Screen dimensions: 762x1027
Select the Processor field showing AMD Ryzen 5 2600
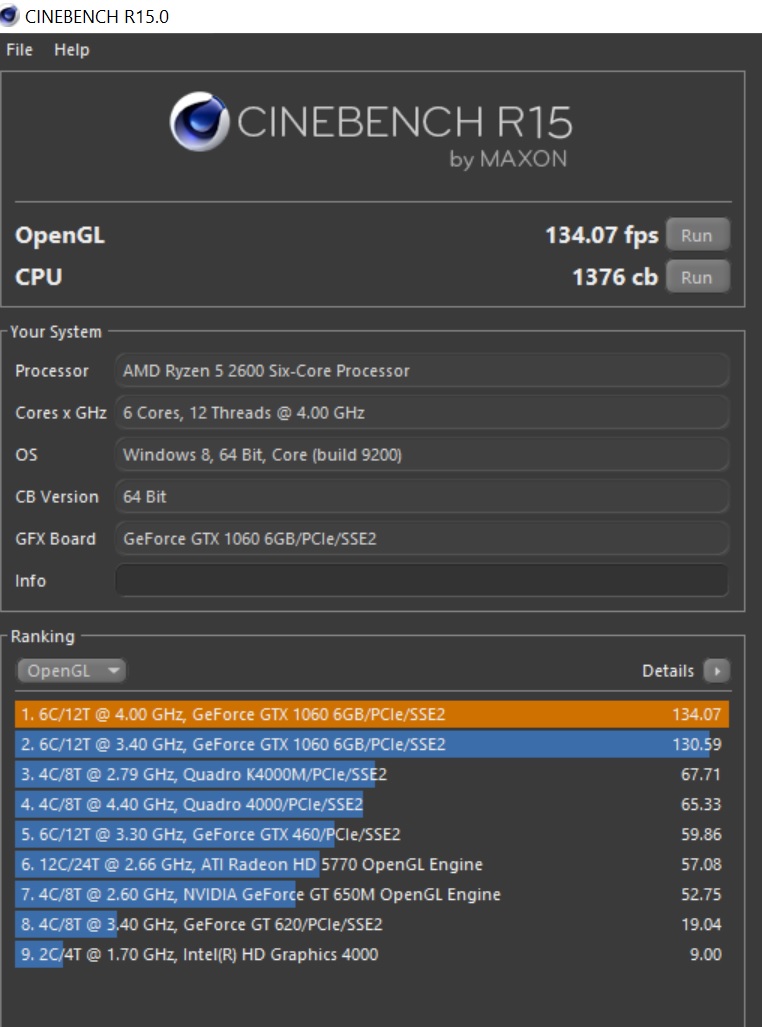click(422, 371)
